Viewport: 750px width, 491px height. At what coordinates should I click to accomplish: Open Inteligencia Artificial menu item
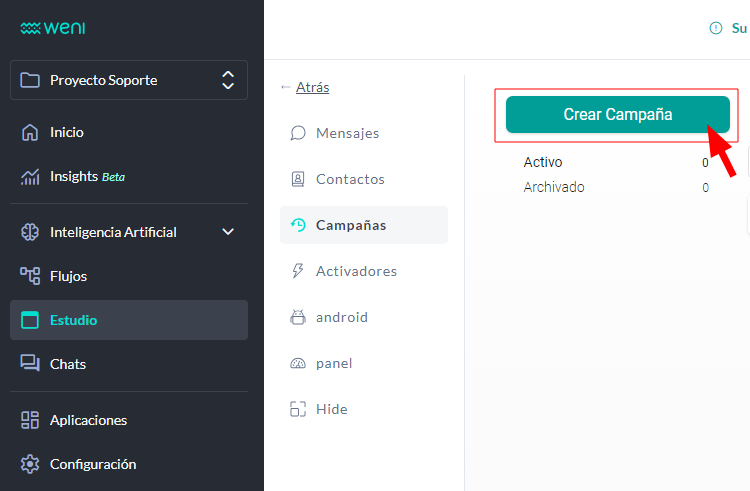click(x=129, y=232)
